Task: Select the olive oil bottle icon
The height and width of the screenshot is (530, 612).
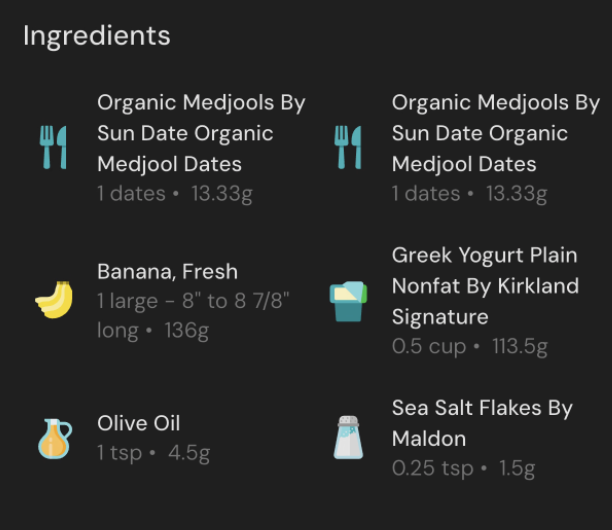Action: pyautogui.click(x=54, y=438)
